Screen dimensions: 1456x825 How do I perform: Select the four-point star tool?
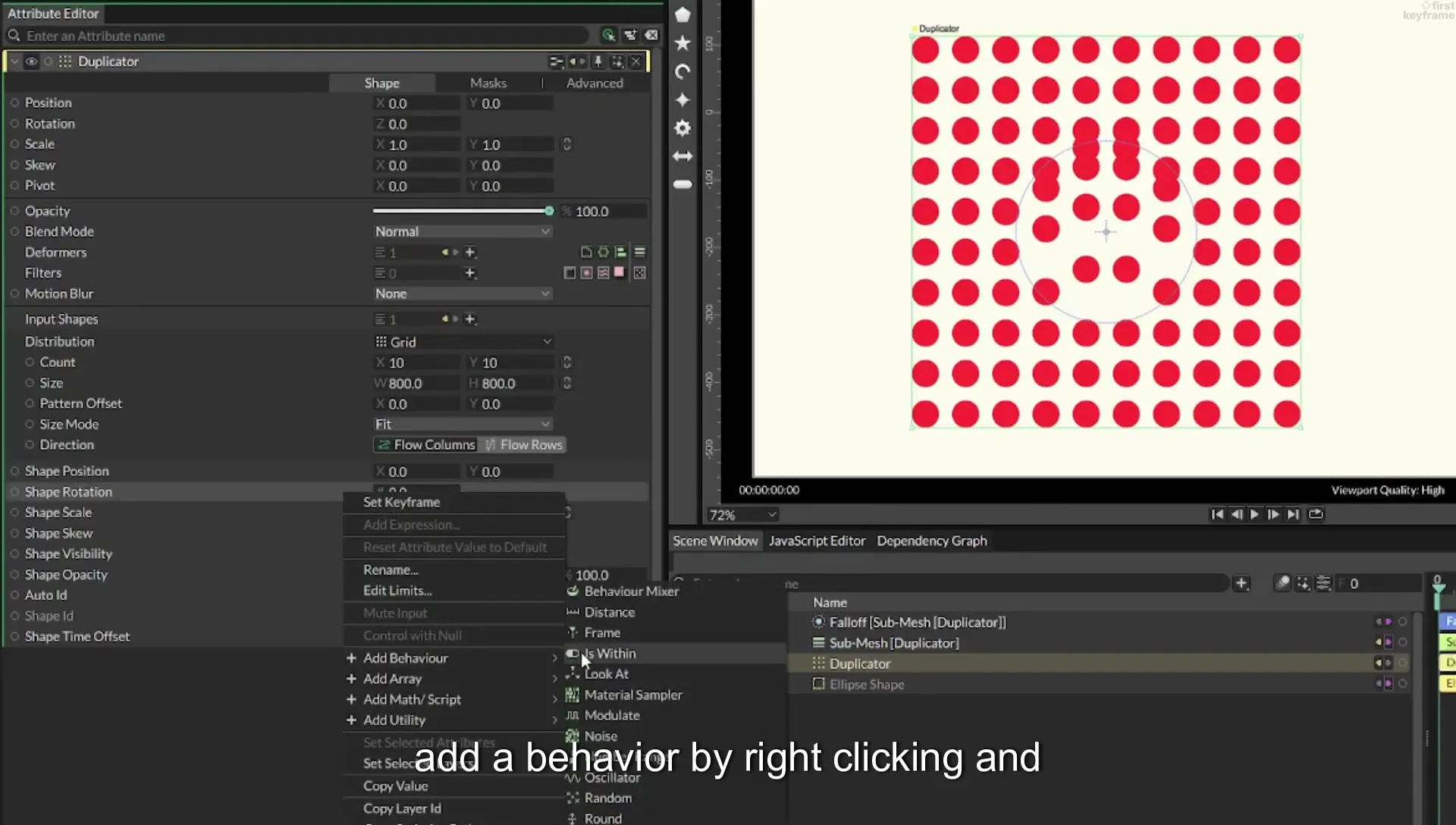(682, 100)
